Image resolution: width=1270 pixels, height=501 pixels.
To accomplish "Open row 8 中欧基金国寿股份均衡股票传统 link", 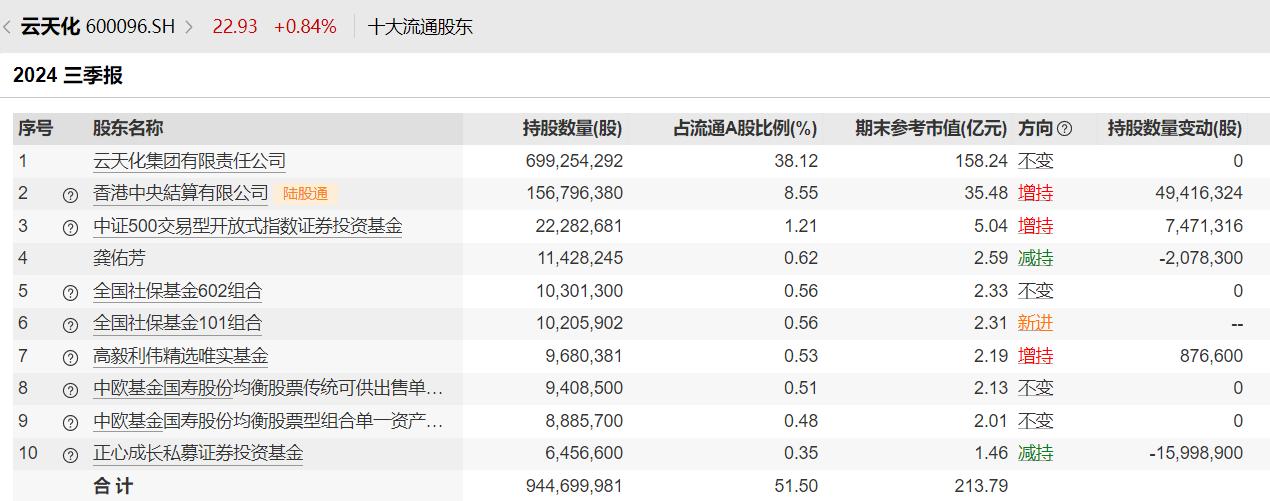I will (x=268, y=388).
